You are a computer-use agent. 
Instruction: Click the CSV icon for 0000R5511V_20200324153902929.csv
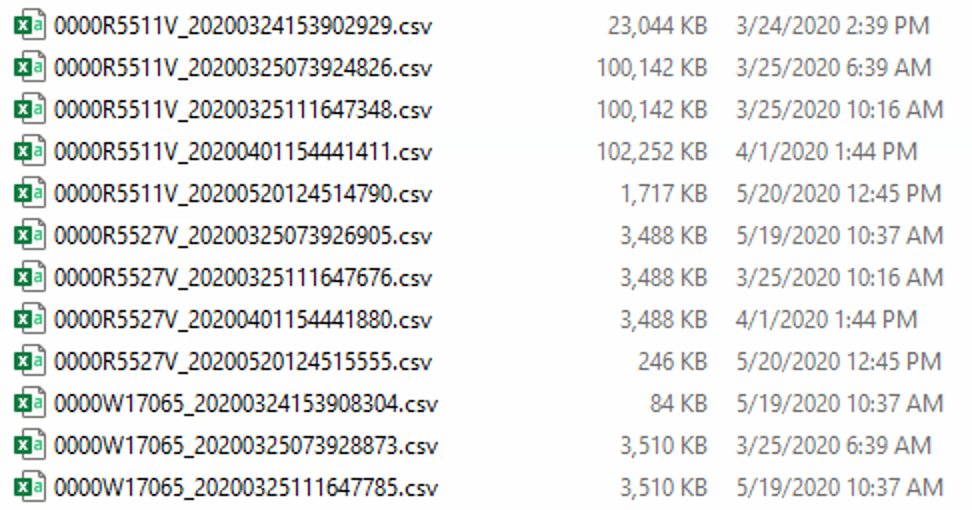[x=29, y=25]
